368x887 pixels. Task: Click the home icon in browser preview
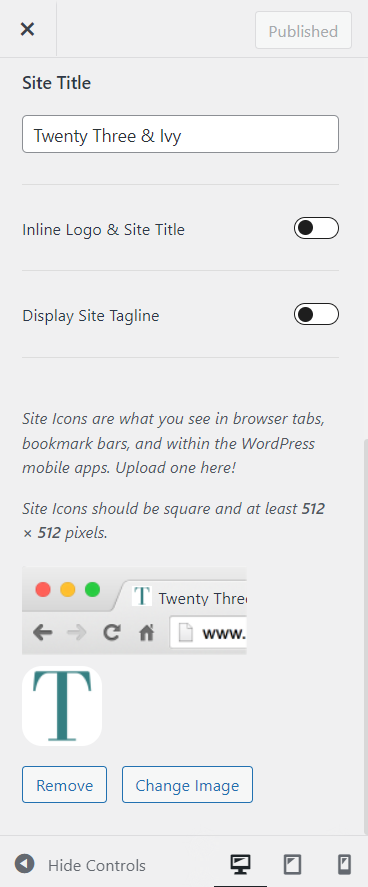coord(146,633)
